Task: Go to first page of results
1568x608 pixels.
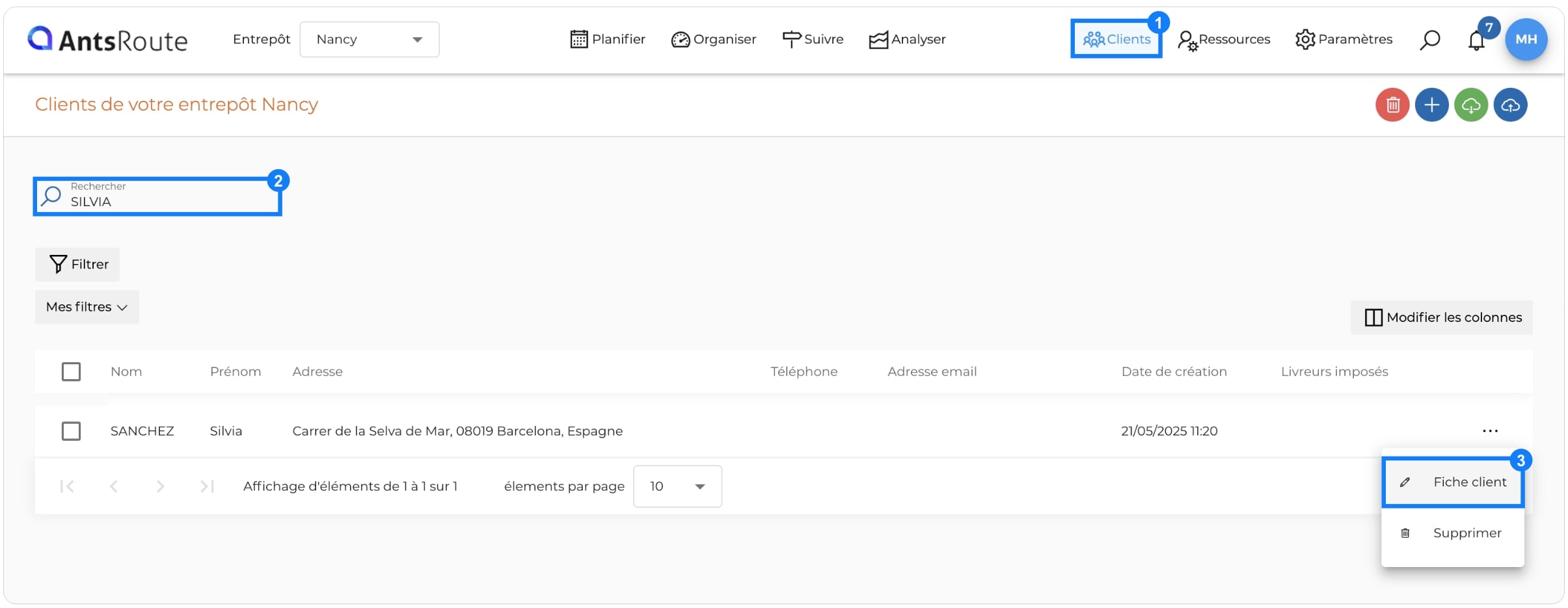Action: coord(66,486)
